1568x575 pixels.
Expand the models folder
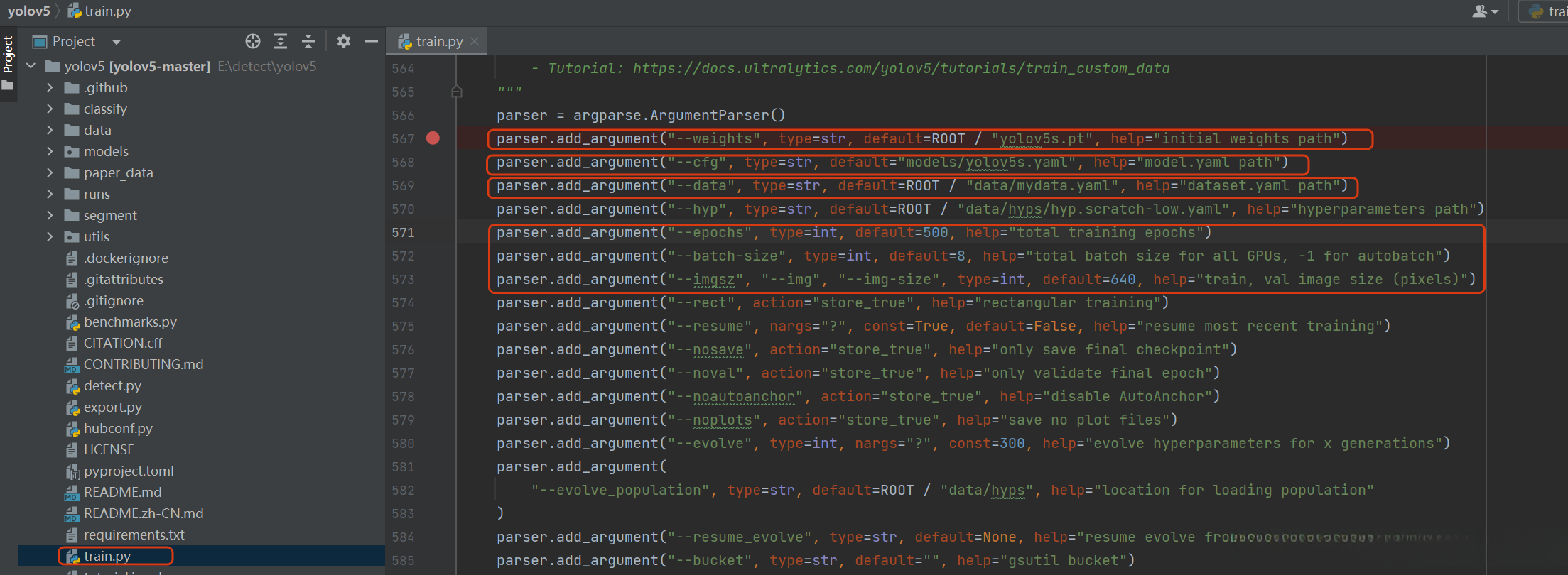(x=50, y=151)
